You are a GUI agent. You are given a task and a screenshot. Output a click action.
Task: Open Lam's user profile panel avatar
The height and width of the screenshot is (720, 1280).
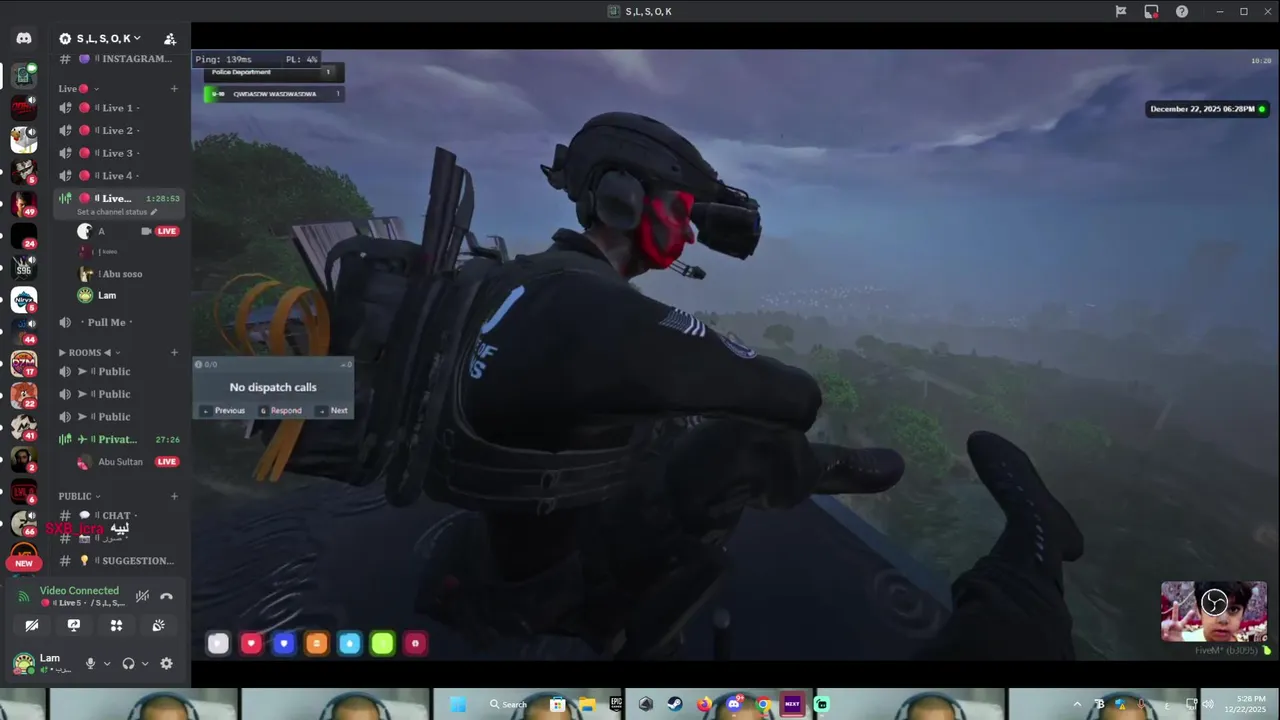pyautogui.click(x=23, y=663)
